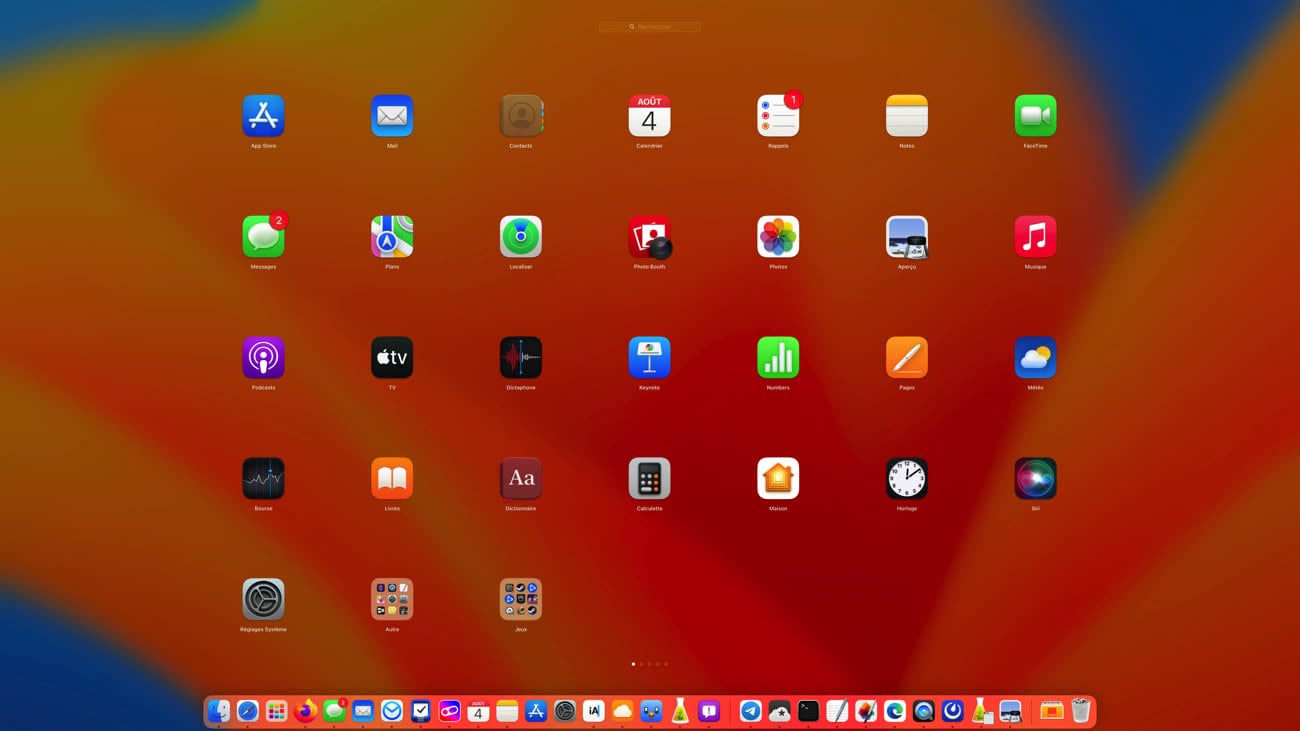Open the Dictaphone voice recorder app

520,358
